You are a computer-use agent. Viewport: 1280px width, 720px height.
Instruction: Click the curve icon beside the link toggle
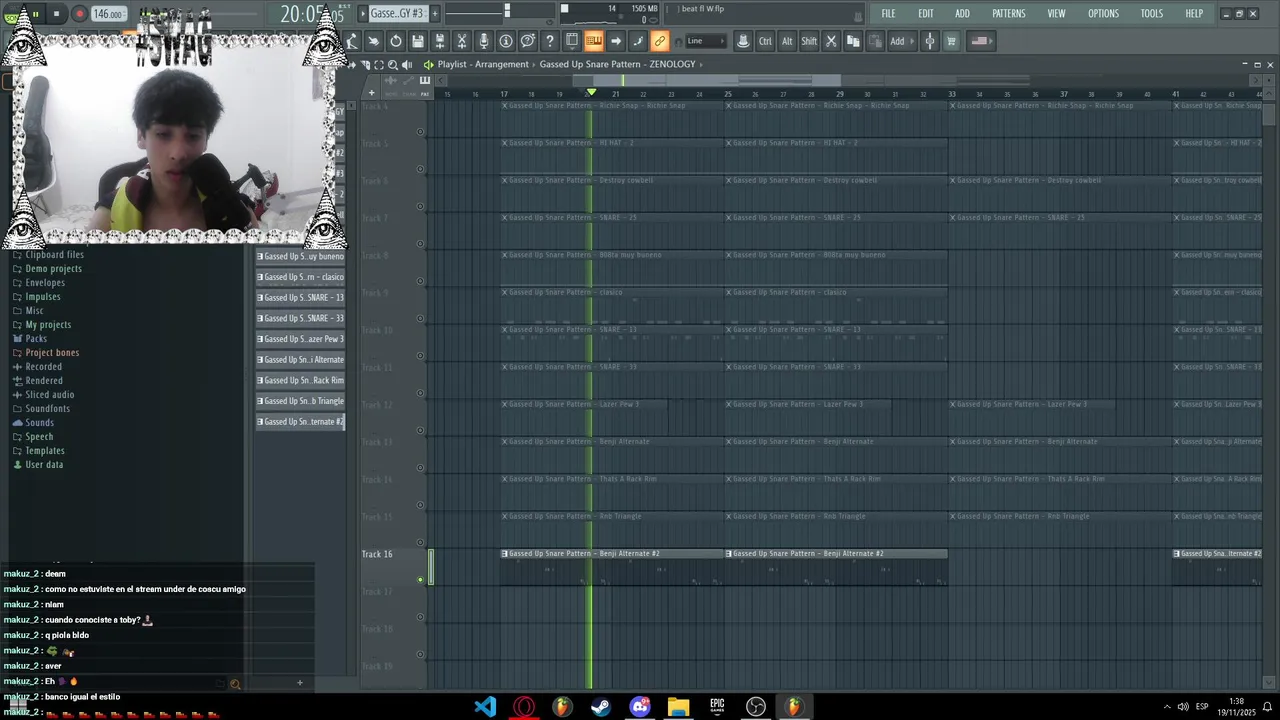point(637,41)
